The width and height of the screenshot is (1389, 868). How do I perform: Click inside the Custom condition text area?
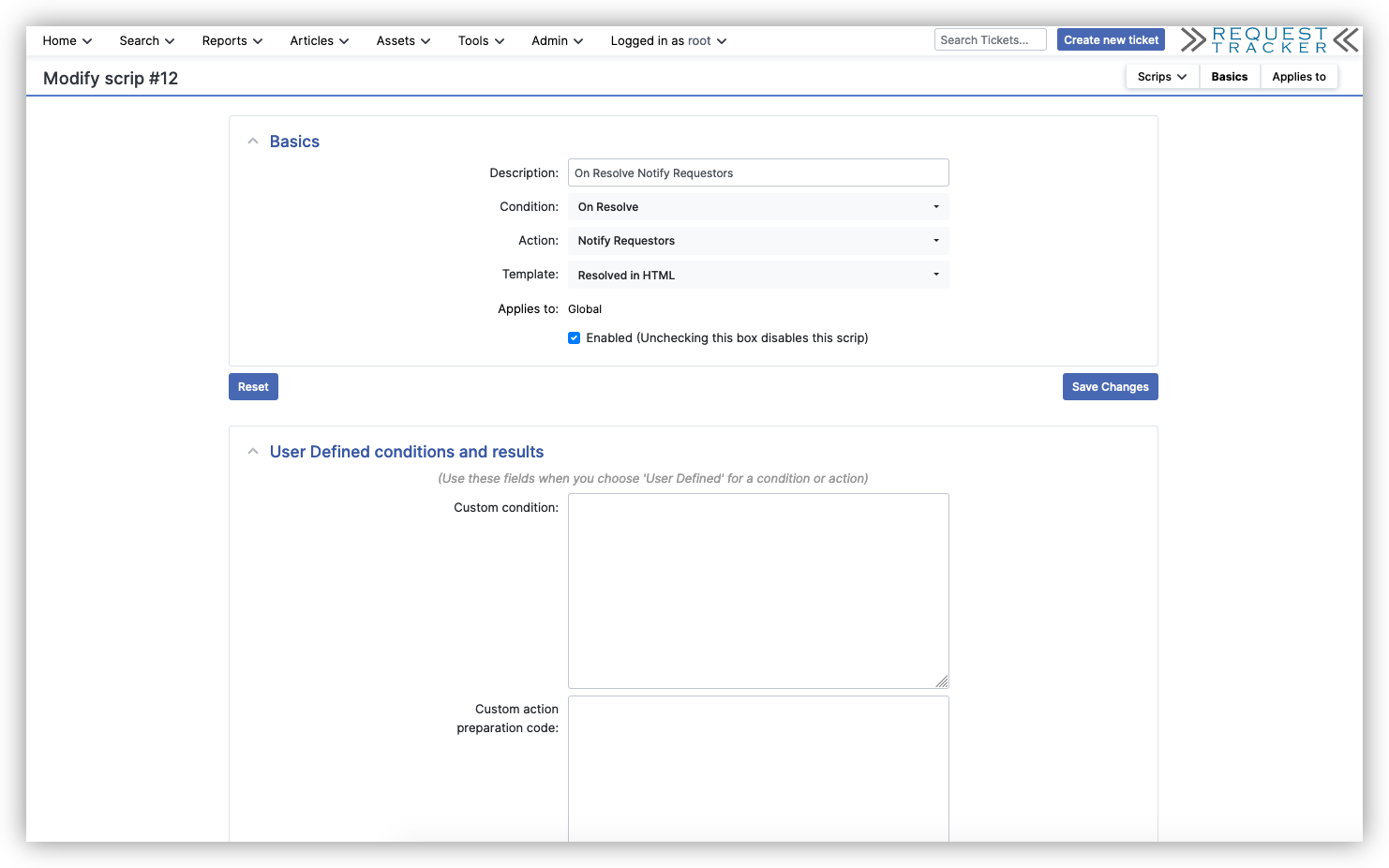point(757,591)
